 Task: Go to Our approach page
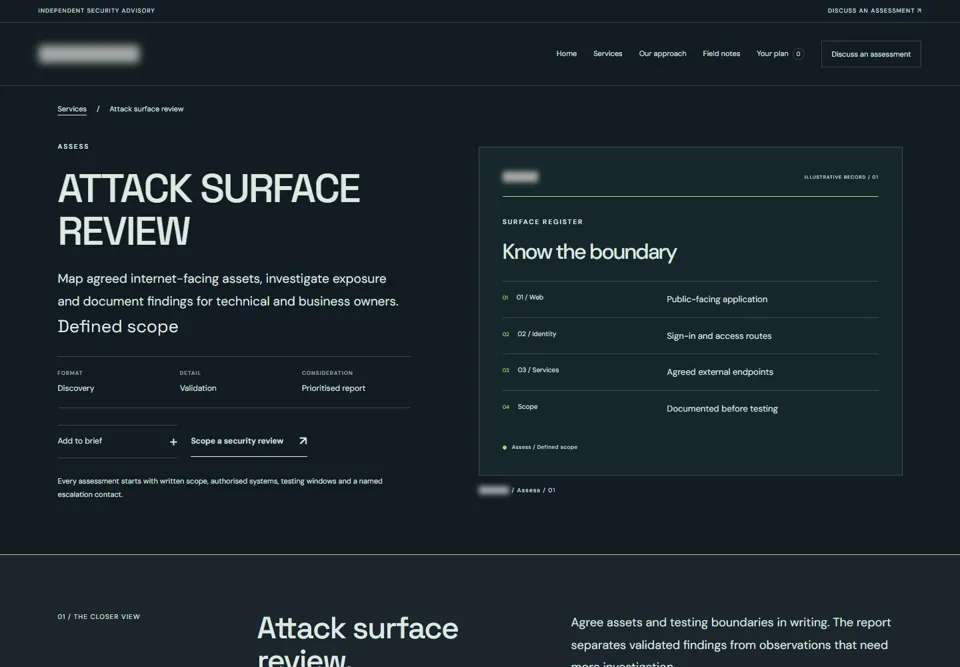click(x=662, y=54)
